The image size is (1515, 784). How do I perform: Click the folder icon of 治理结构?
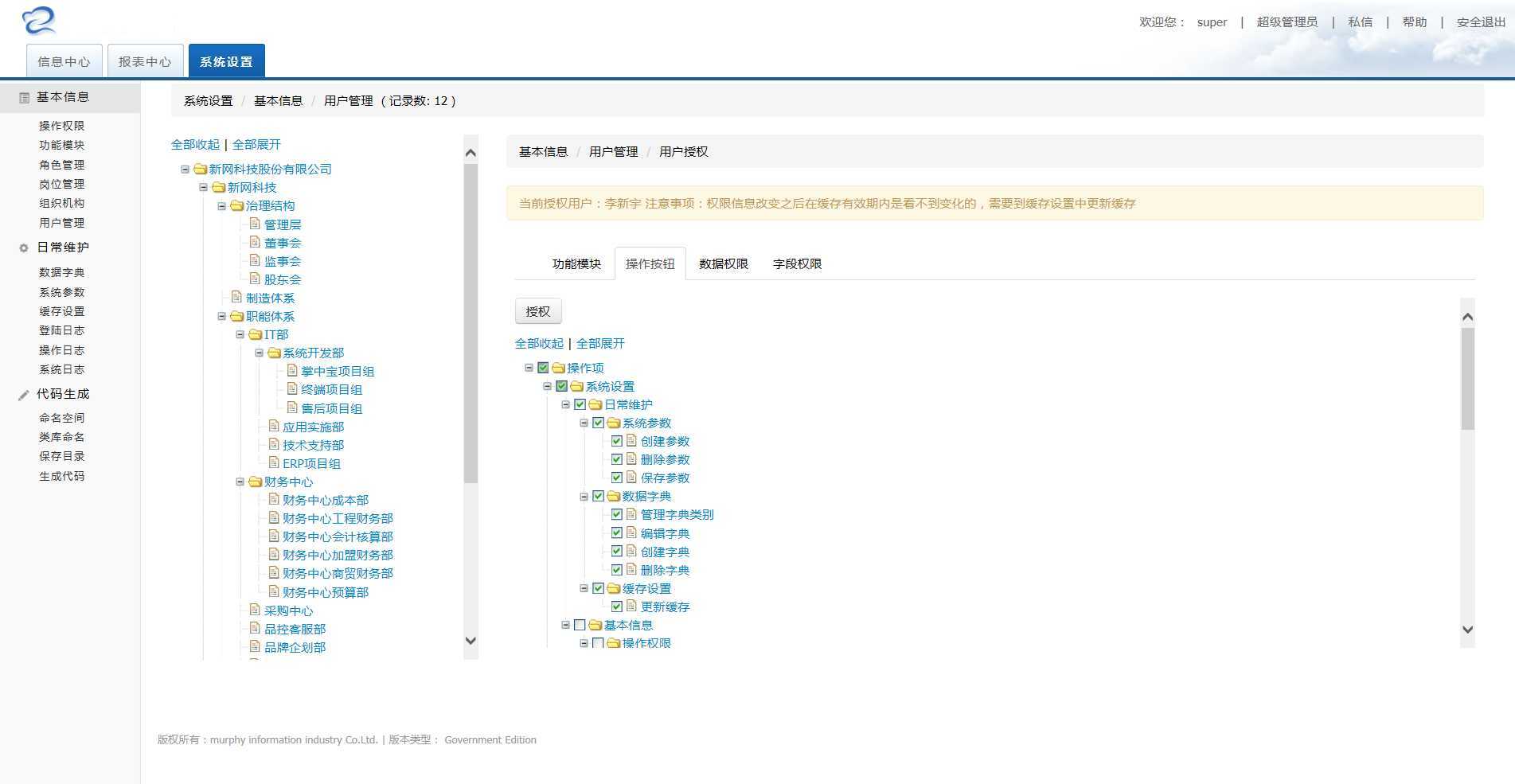pyautogui.click(x=237, y=205)
